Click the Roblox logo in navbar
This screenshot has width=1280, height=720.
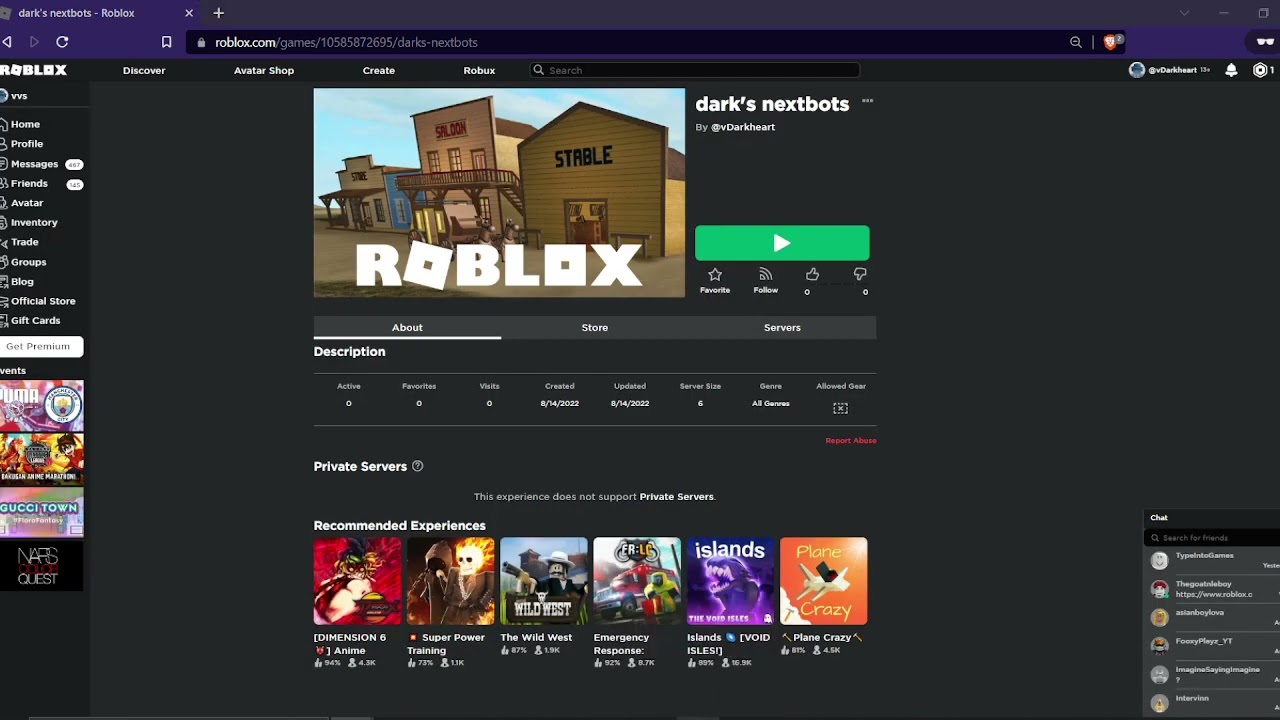point(34,70)
